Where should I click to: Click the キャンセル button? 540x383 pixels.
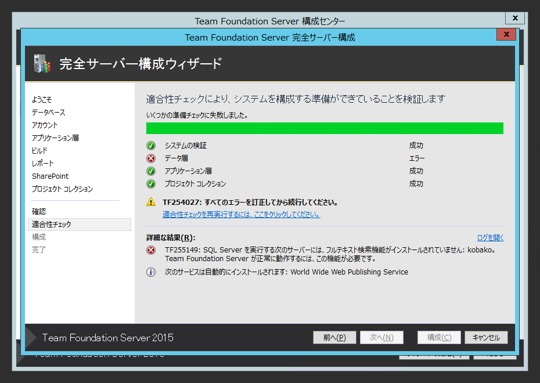[486, 338]
